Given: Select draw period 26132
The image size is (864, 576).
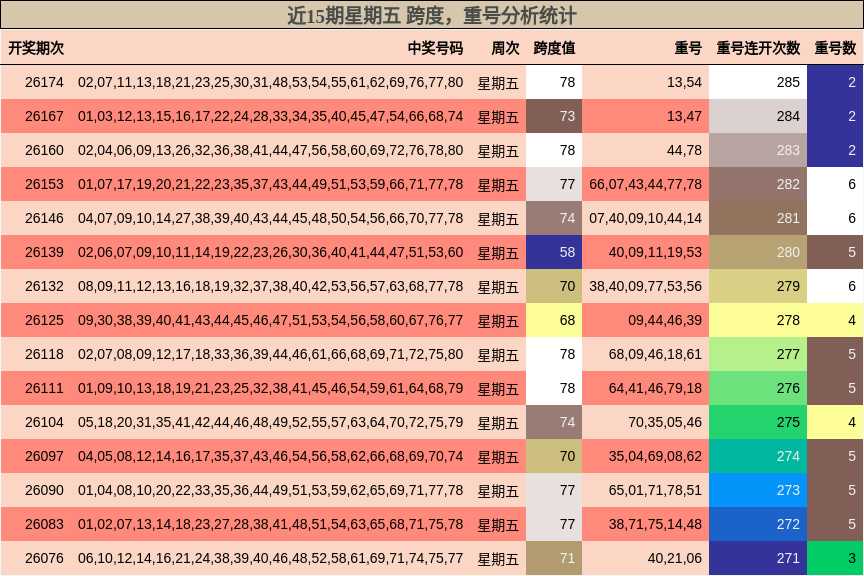Looking at the screenshot, I should (44, 286).
